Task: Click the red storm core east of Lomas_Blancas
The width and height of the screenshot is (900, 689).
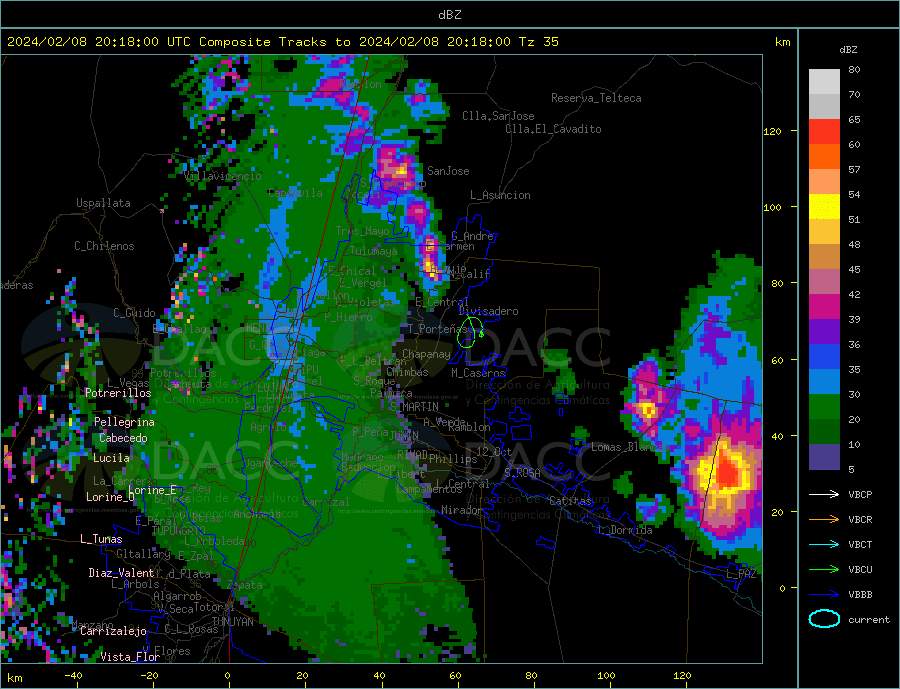Action: (x=727, y=471)
